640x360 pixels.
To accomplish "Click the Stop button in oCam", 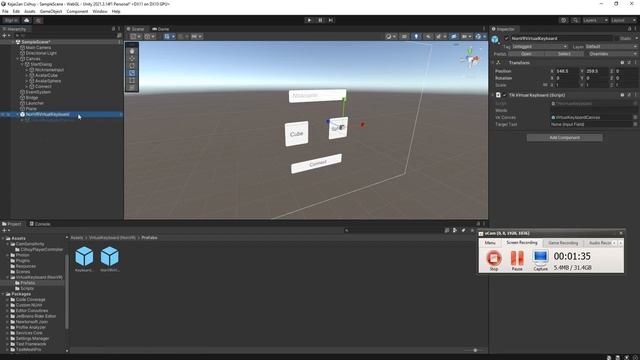I will [493, 260].
